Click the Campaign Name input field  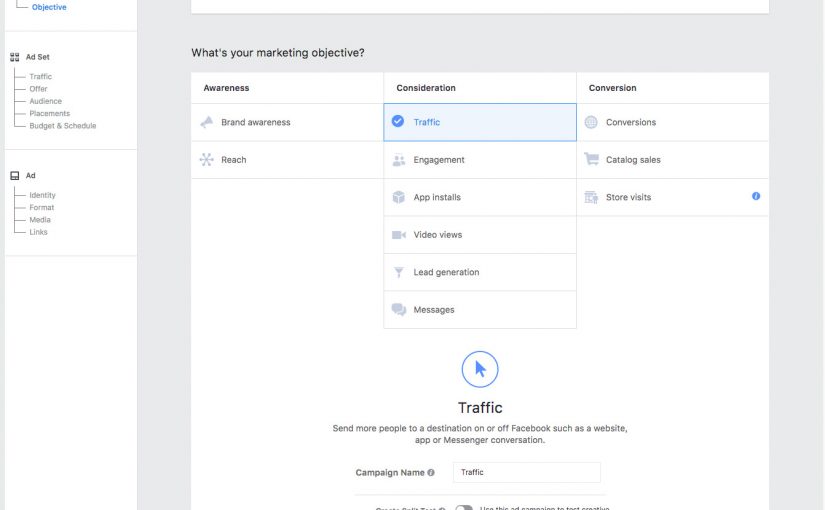tap(527, 472)
